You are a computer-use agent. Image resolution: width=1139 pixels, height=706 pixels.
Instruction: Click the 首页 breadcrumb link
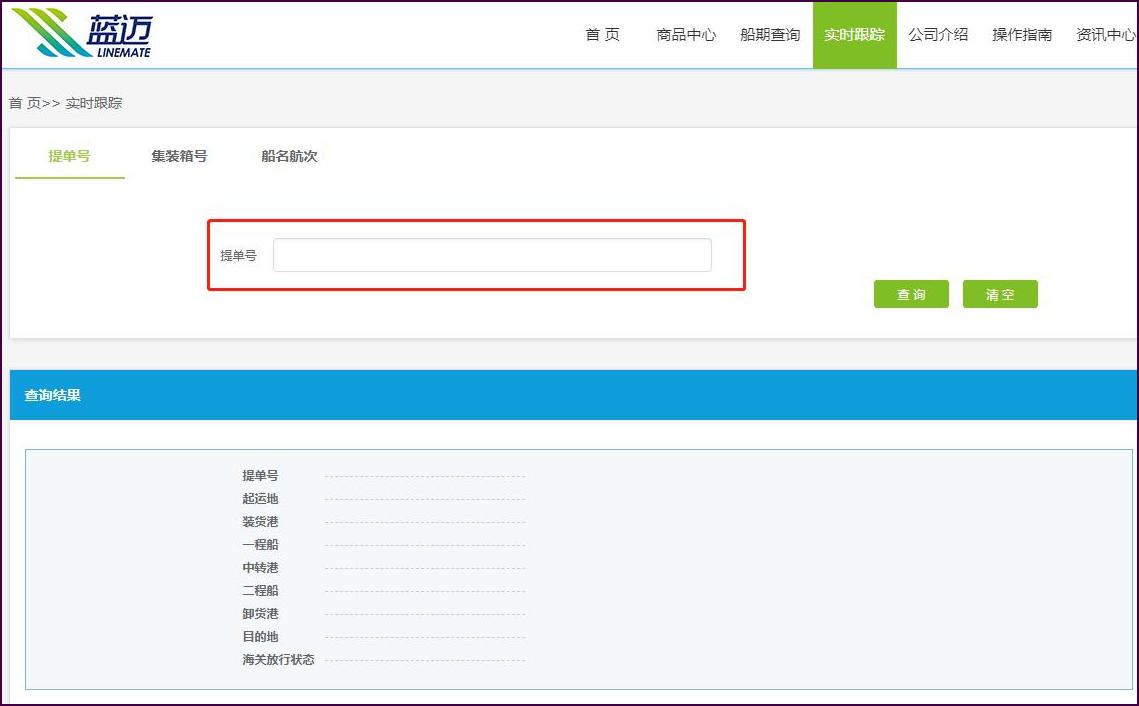(25, 103)
